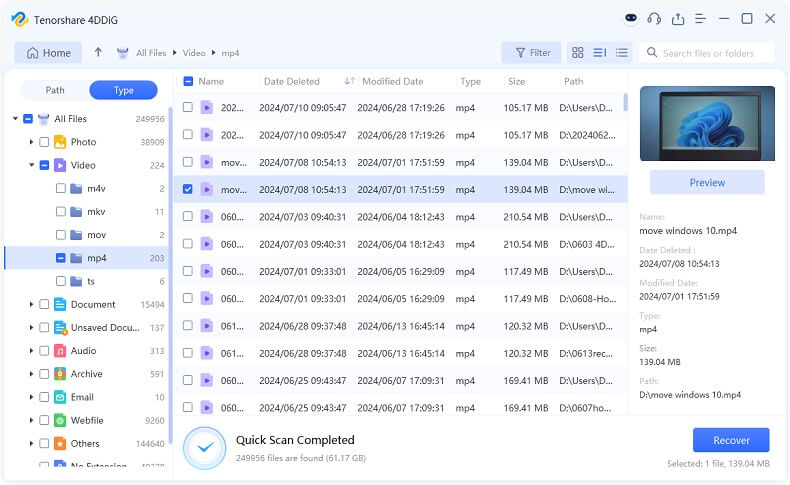Viewport: 790px width, 485px height.
Task: Switch to thumbnail grid view
Action: [x=577, y=53]
